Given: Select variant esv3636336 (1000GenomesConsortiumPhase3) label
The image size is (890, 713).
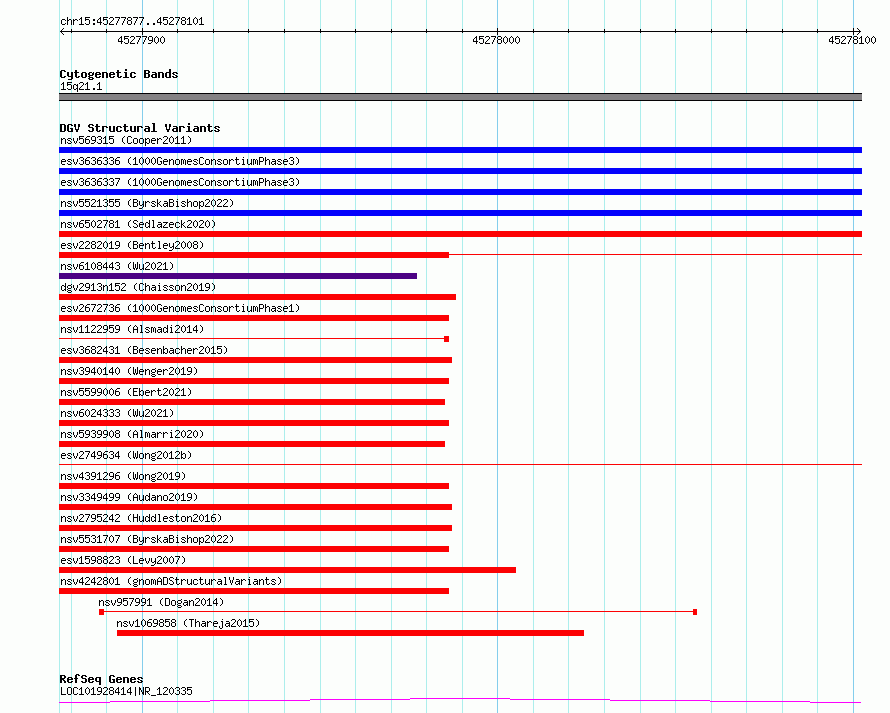Looking at the screenshot, I should [x=180, y=161].
